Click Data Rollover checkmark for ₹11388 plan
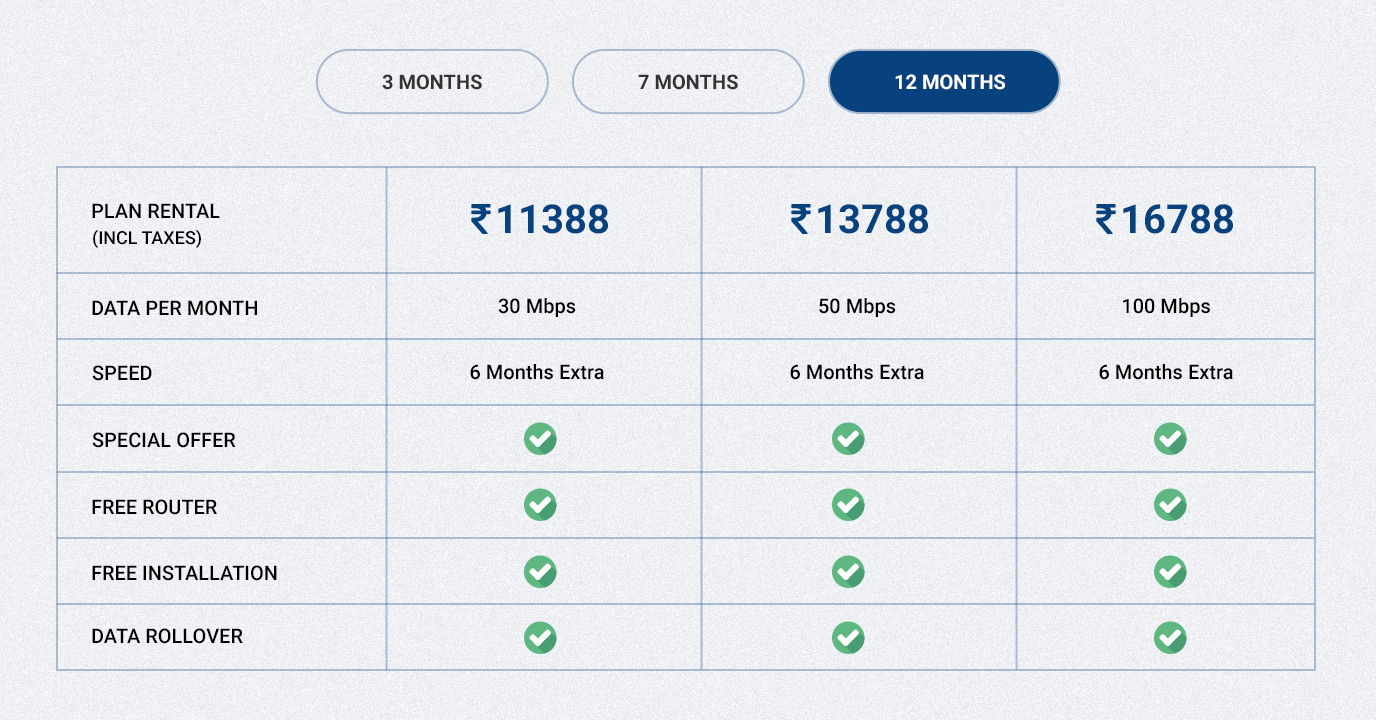 (x=540, y=637)
